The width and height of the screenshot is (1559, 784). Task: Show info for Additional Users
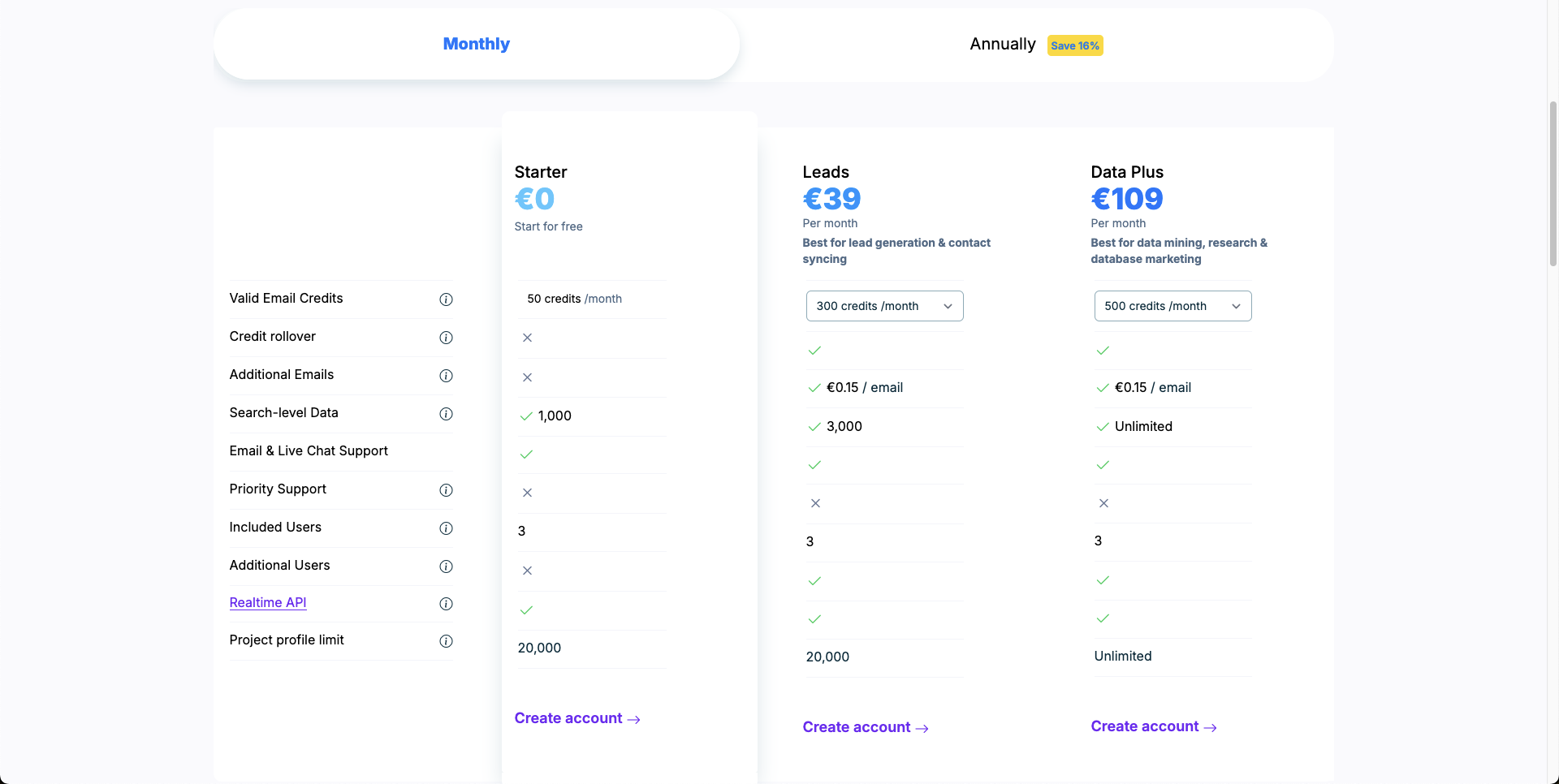tap(446, 566)
